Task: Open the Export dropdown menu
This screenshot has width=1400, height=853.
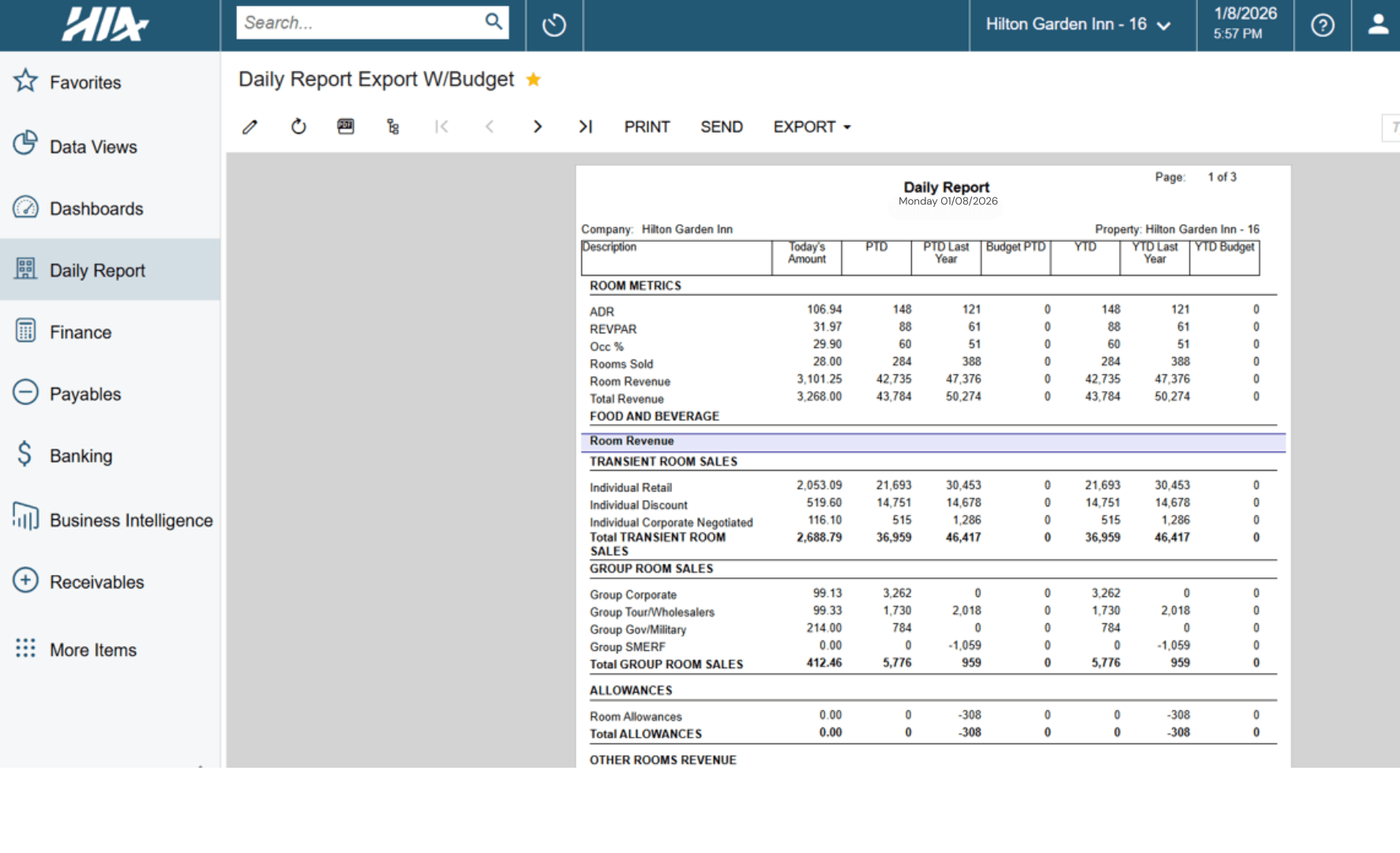Action: (x=811, y=126)
